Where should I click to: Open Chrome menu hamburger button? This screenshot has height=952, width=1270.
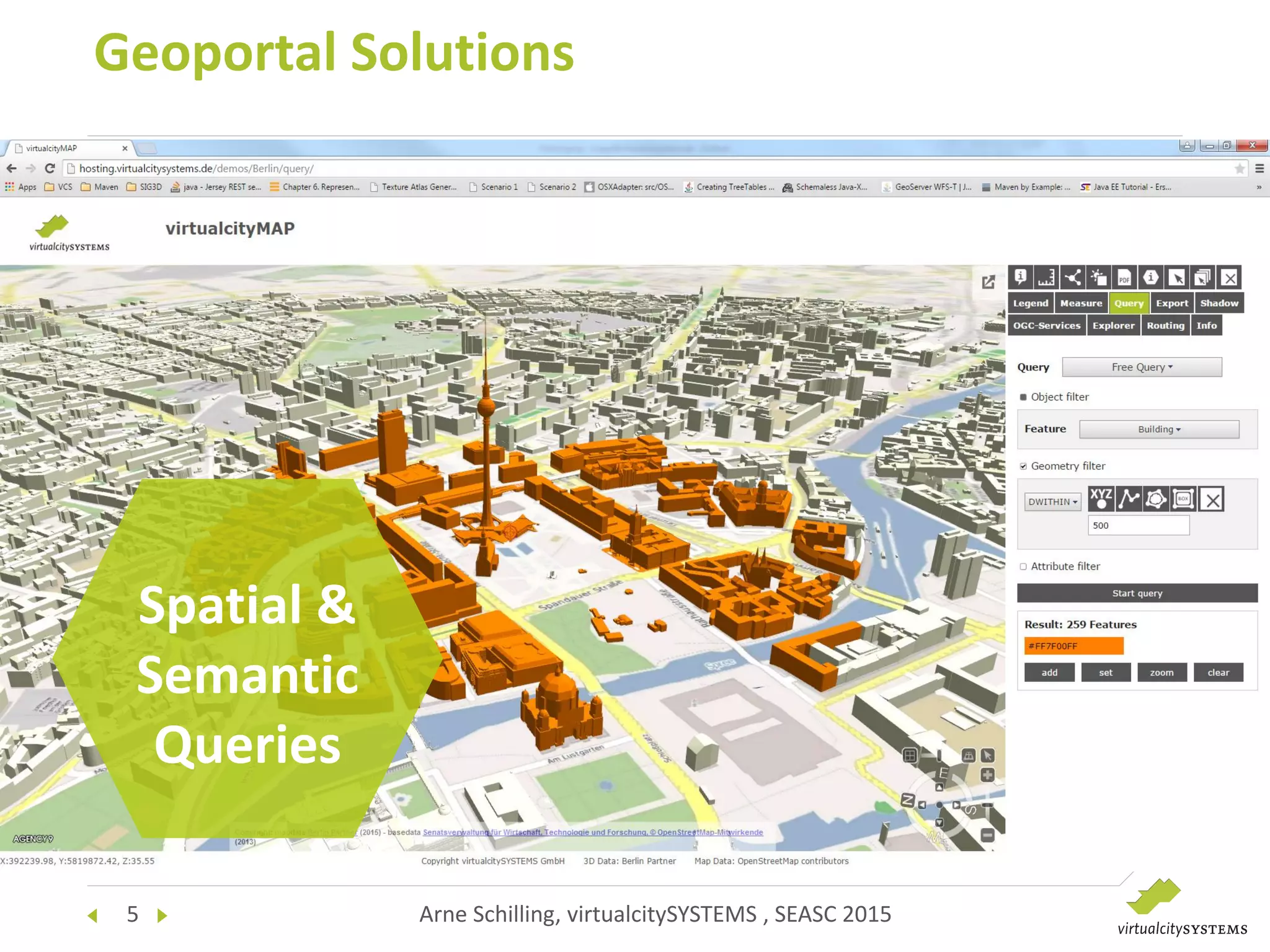click(x=1259, y=169)
